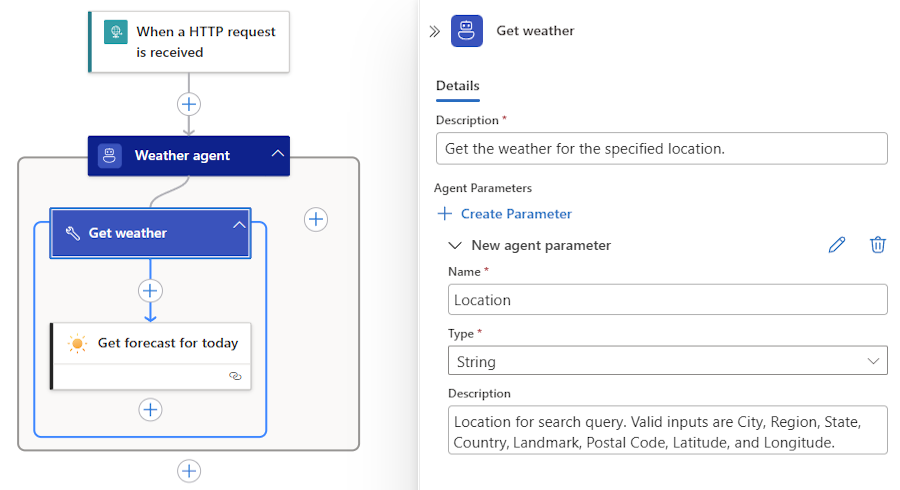
Task: Click the Get weather panel title
Action: tap(535, 31)
